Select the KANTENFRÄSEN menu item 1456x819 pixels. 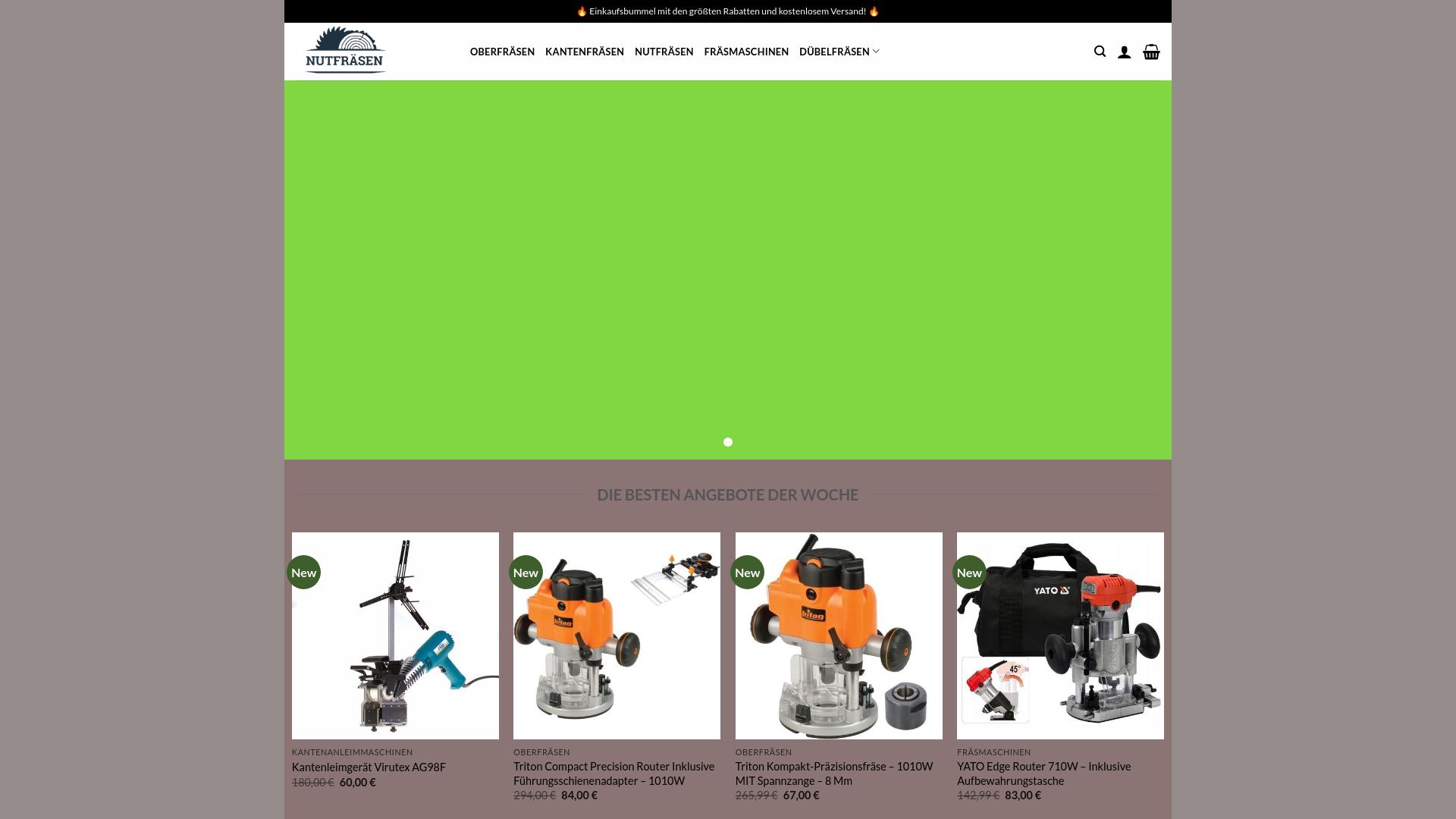(x=585, y=52)
